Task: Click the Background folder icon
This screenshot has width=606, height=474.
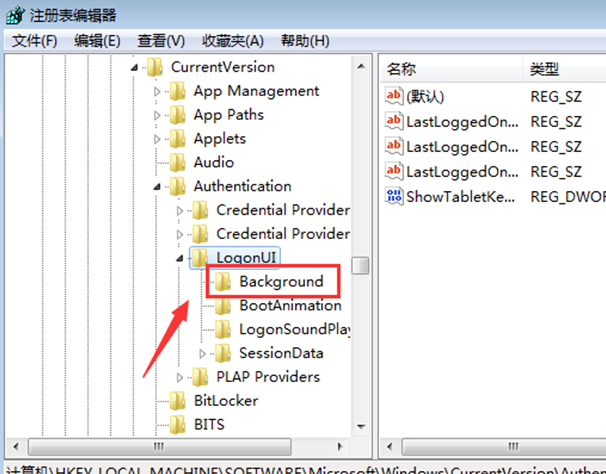Action: 222,282
